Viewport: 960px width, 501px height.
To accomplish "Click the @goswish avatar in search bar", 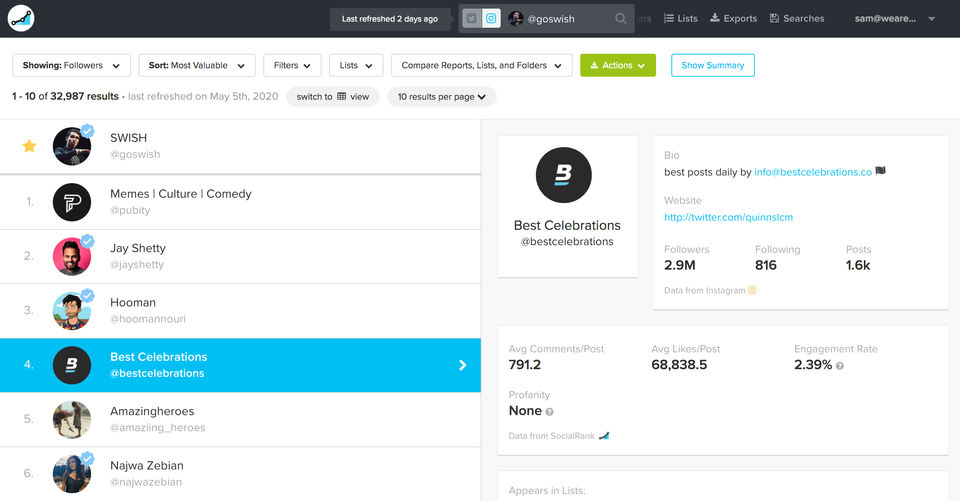I will coord(516,18).
